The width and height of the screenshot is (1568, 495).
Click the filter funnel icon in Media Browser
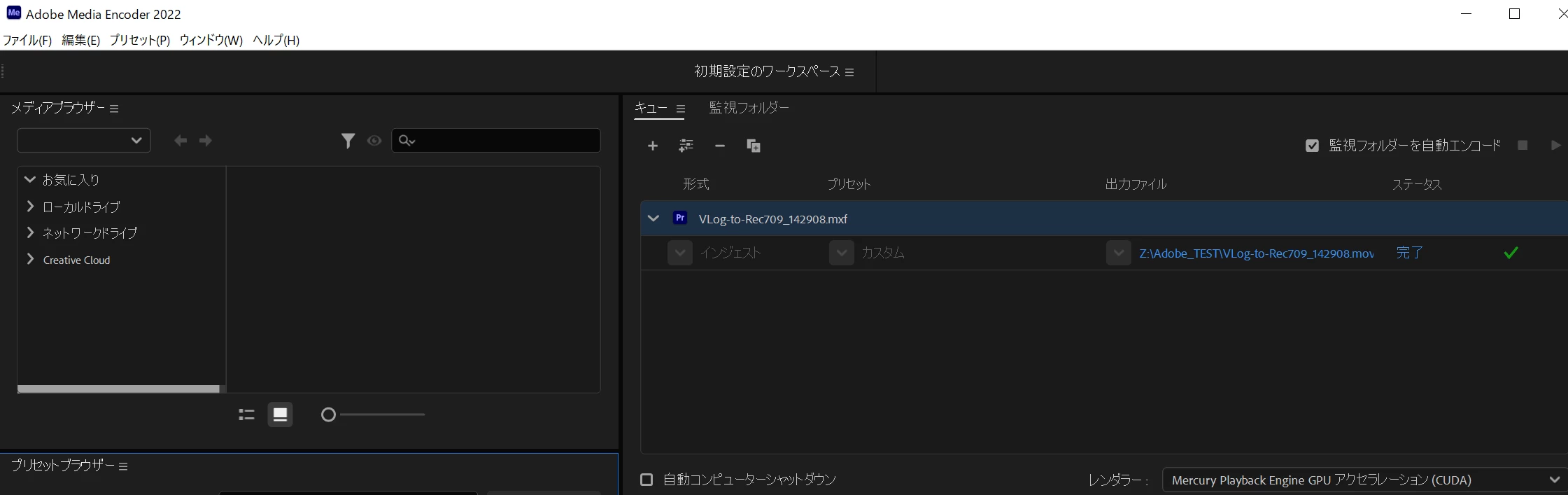[348, 141]
